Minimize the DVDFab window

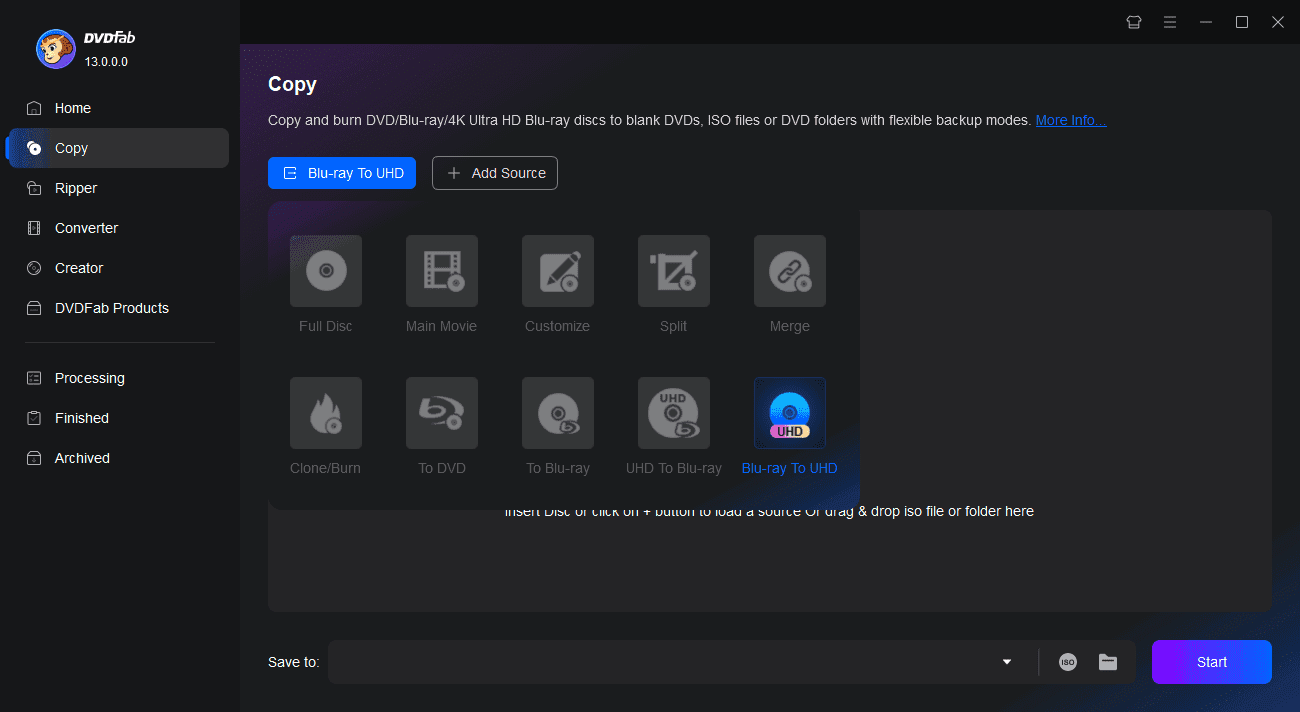click(x=1206, y=22)
